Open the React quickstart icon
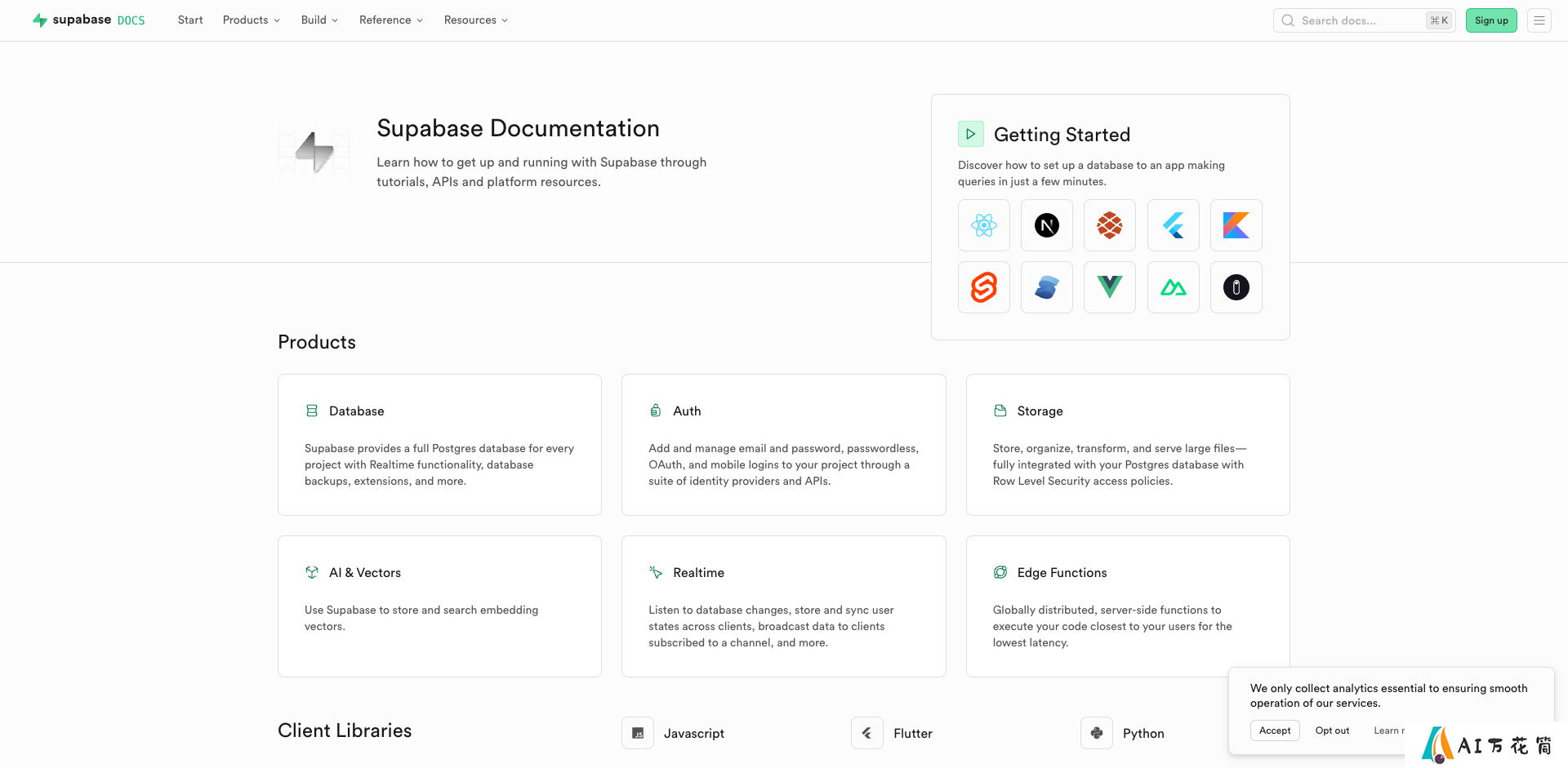 tap(984, 225)
